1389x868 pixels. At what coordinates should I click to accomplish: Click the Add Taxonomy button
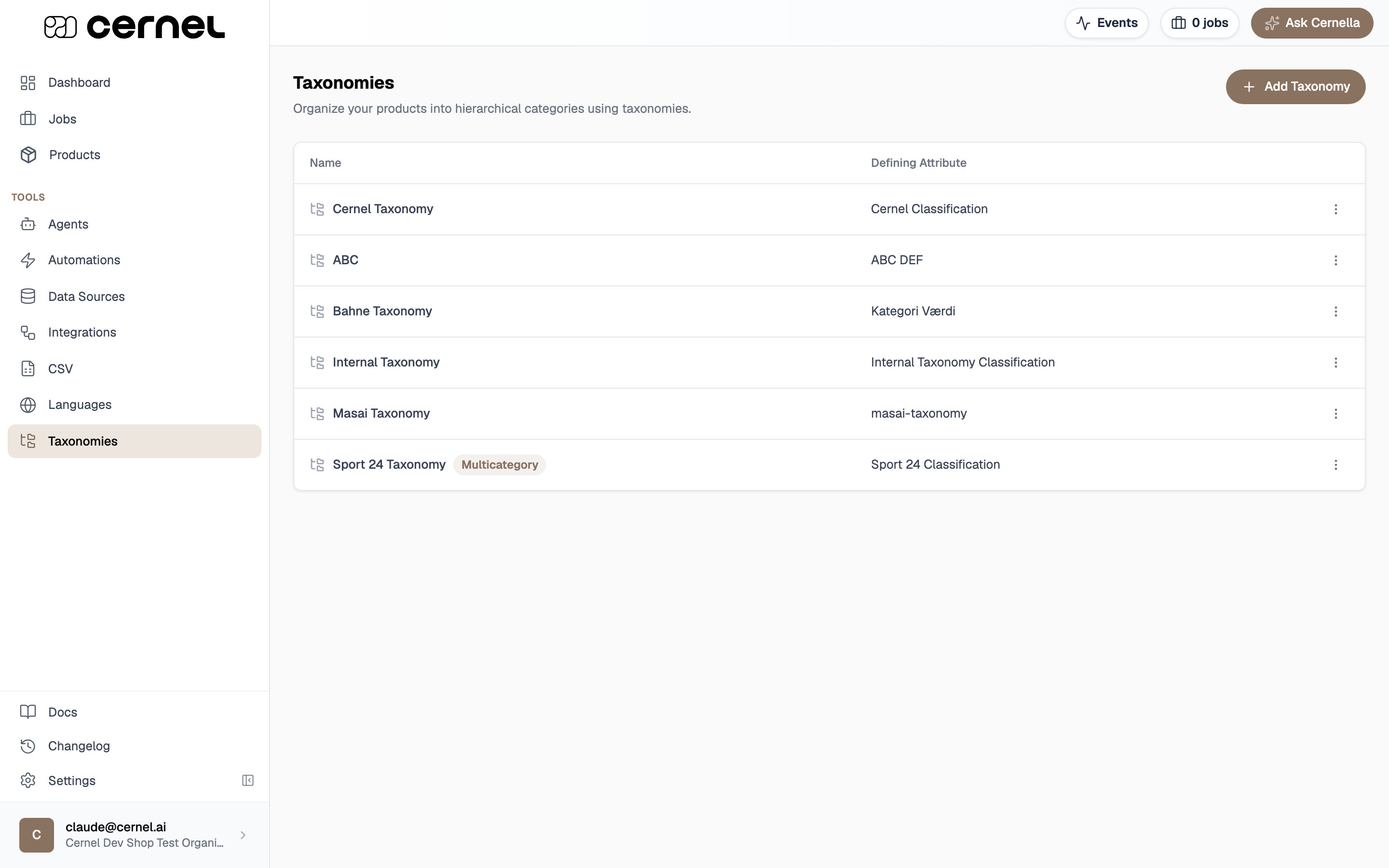(1295, 87)
